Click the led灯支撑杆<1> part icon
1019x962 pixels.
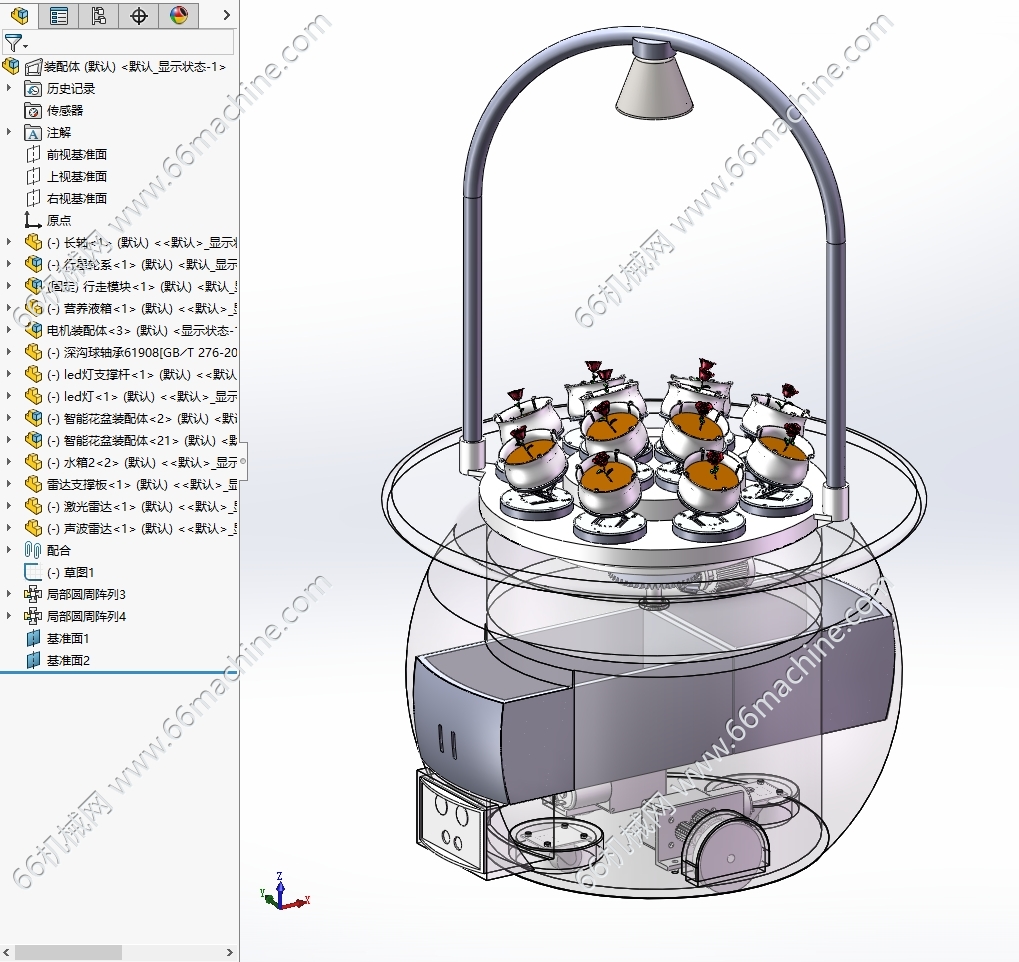(33, 374)
